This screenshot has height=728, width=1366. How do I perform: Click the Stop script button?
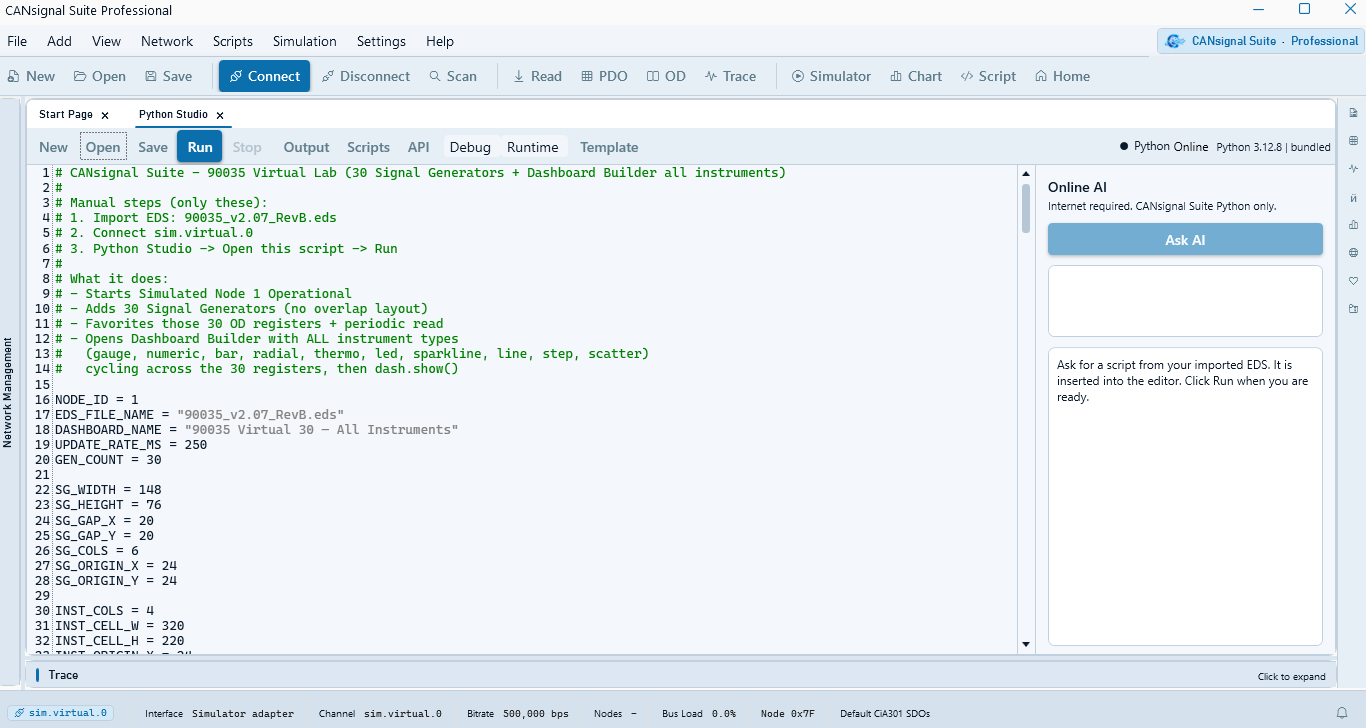point(247,147)
